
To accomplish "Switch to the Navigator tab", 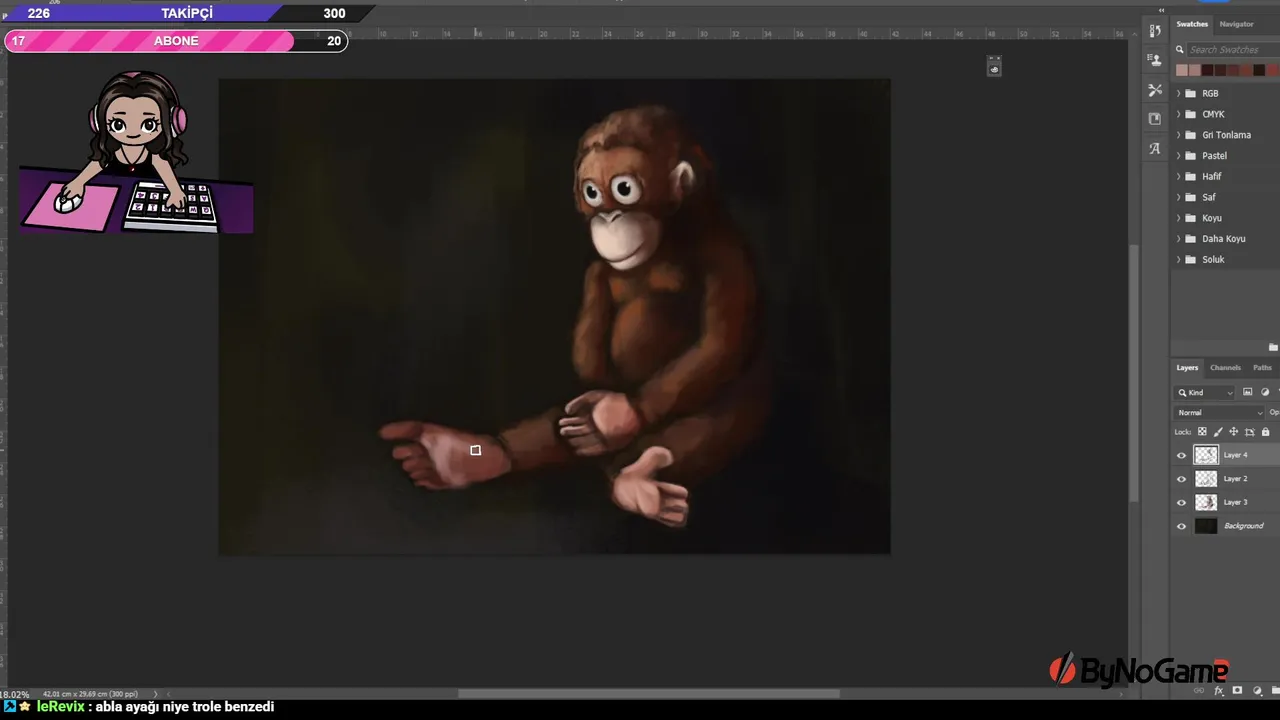I will tap(1236, 24).
